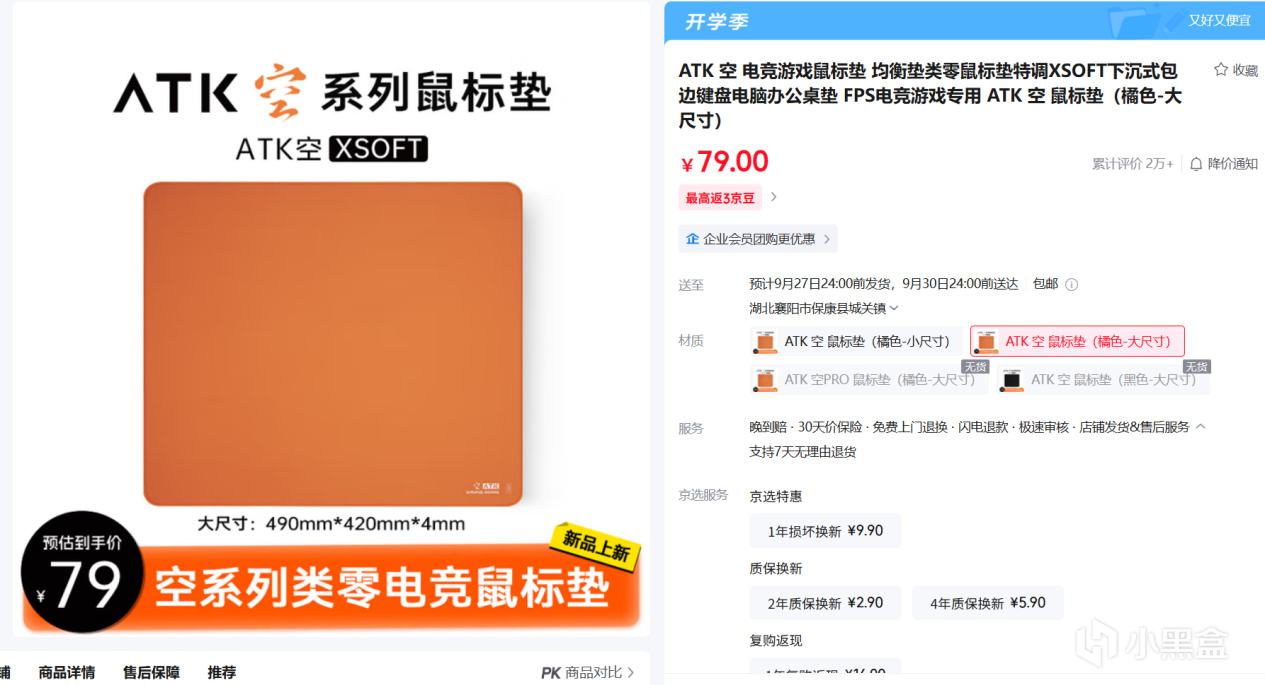
Task: Click thumbnail icon of ATK 空PRO option
Action: pos(766,380)
